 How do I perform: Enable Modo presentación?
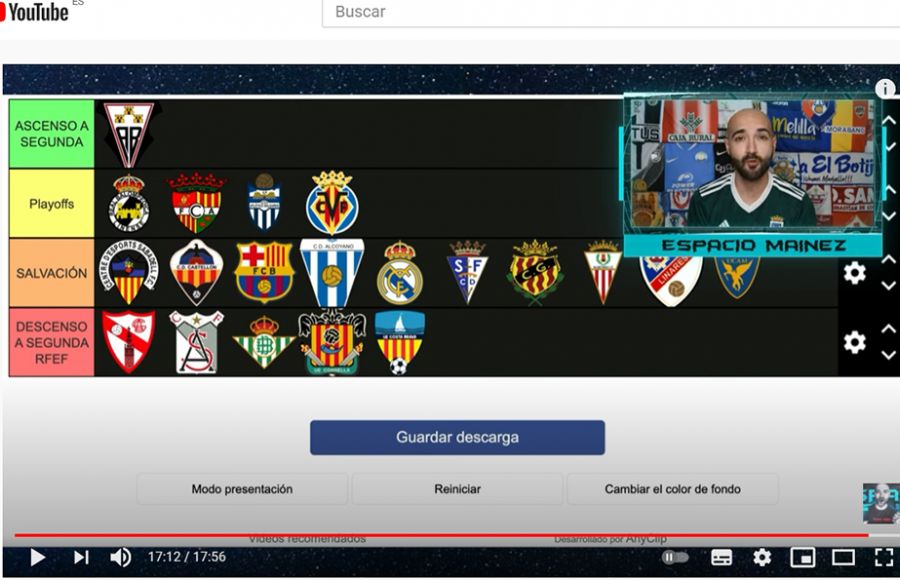242,489
